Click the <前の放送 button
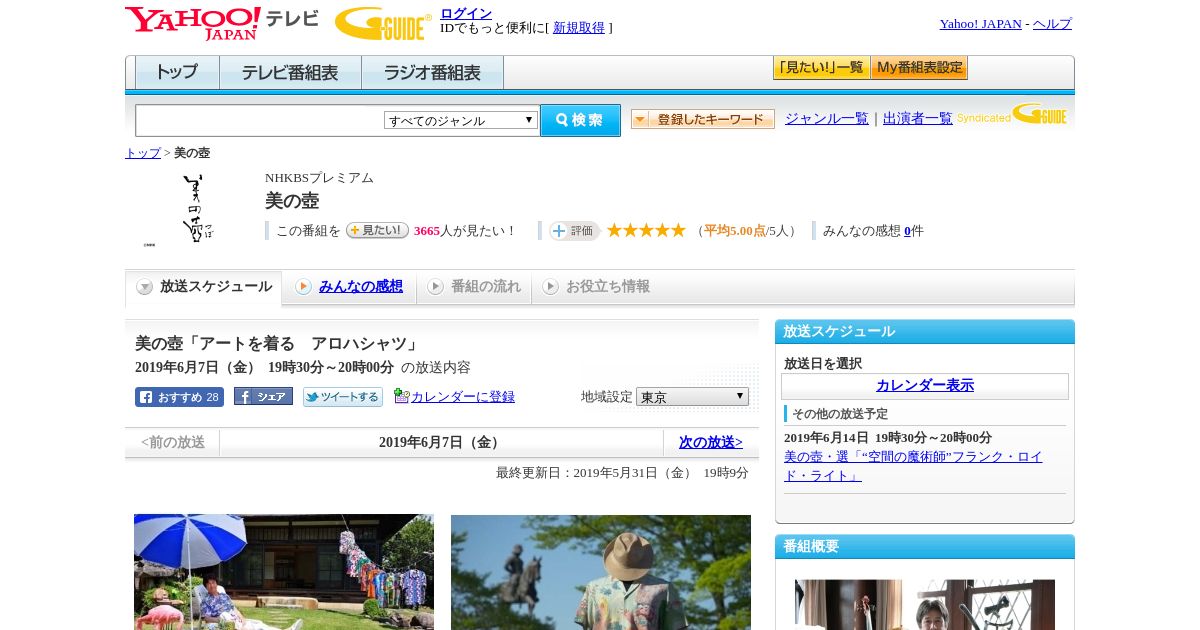Image resolution: width=1200 pixels, height=630 pixels. tap(173, 442)
